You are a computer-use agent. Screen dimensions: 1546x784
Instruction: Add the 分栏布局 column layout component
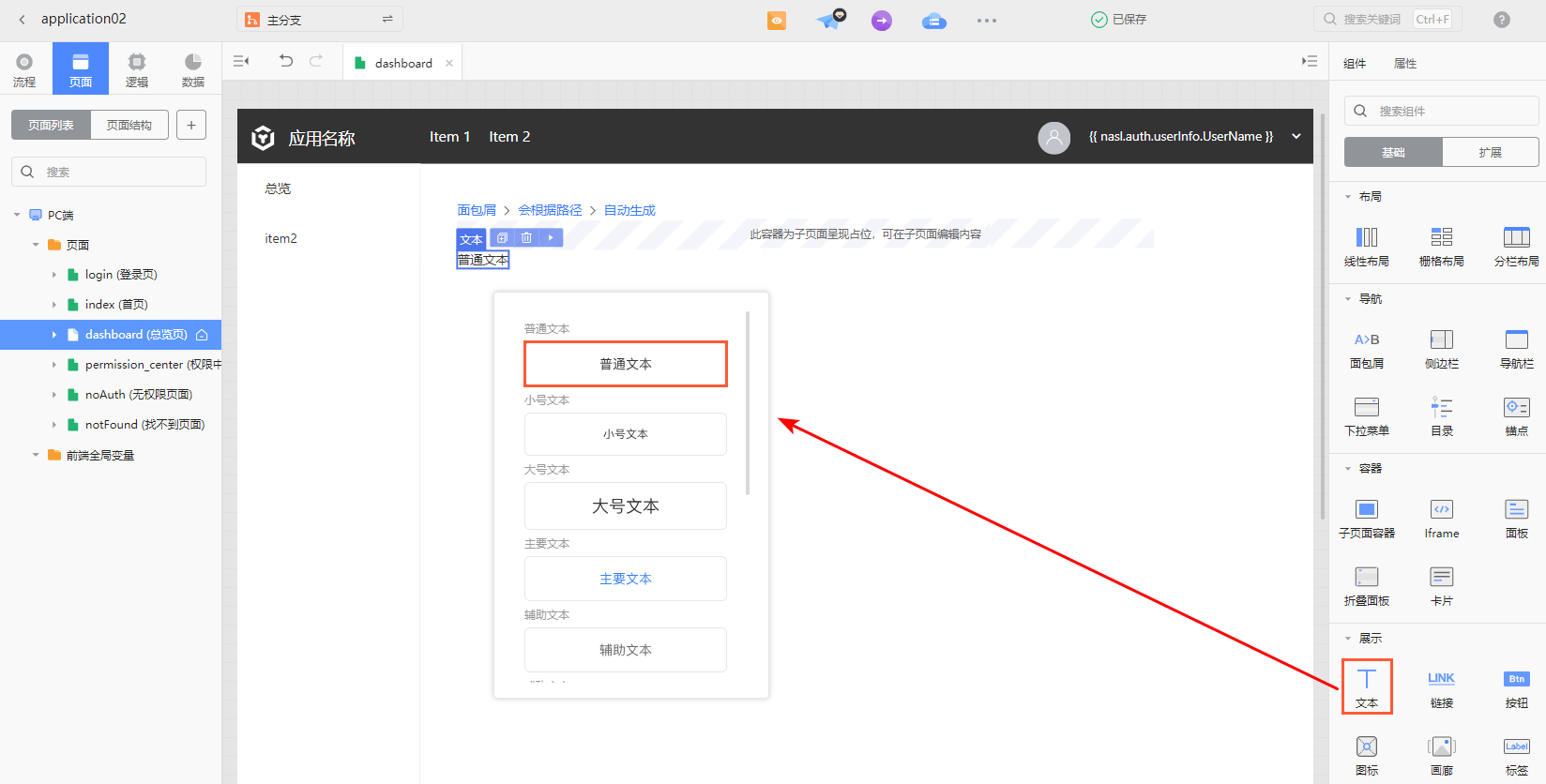1517,247
